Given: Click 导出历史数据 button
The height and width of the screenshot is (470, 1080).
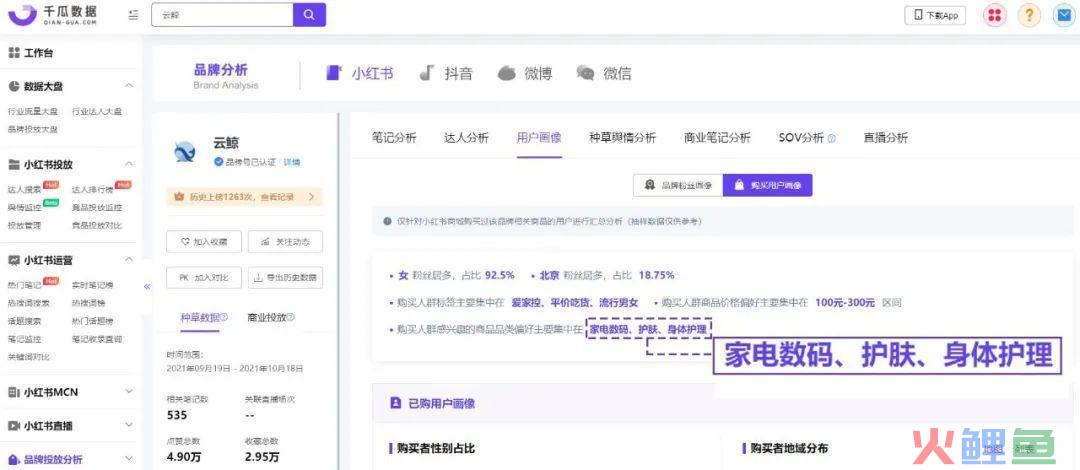Looking at the screenshot, I should [x=285, y=278].
